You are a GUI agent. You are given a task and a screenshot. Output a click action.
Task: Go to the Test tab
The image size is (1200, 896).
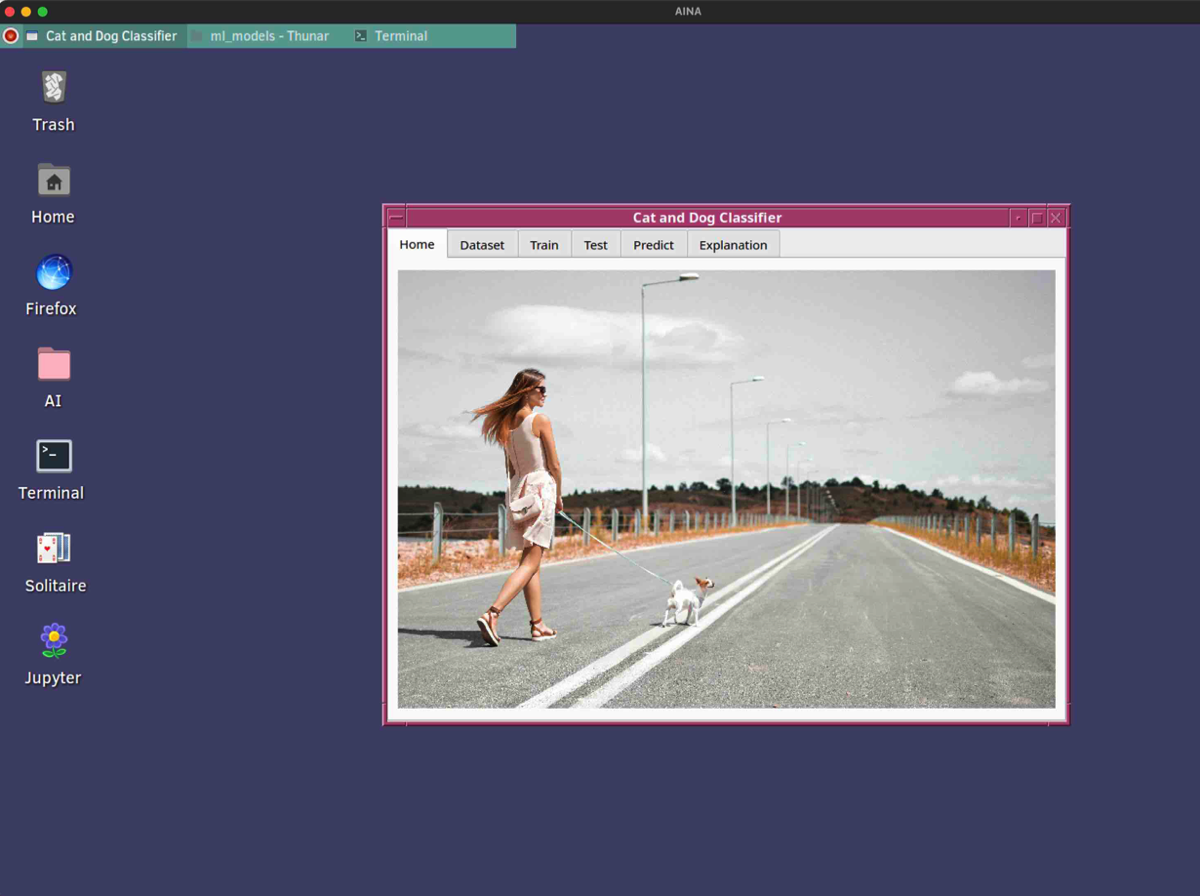[x=595, y=245]
